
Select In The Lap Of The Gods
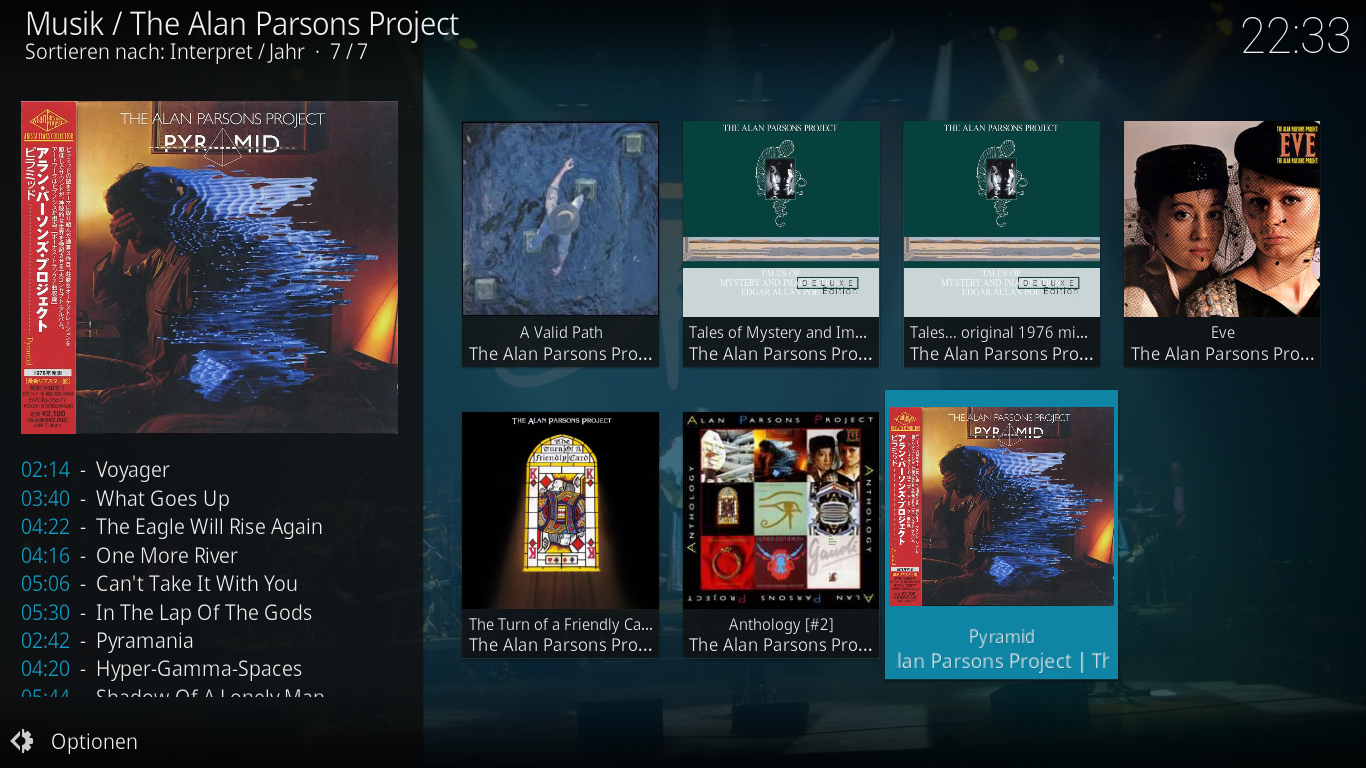(x=166, y=612)
